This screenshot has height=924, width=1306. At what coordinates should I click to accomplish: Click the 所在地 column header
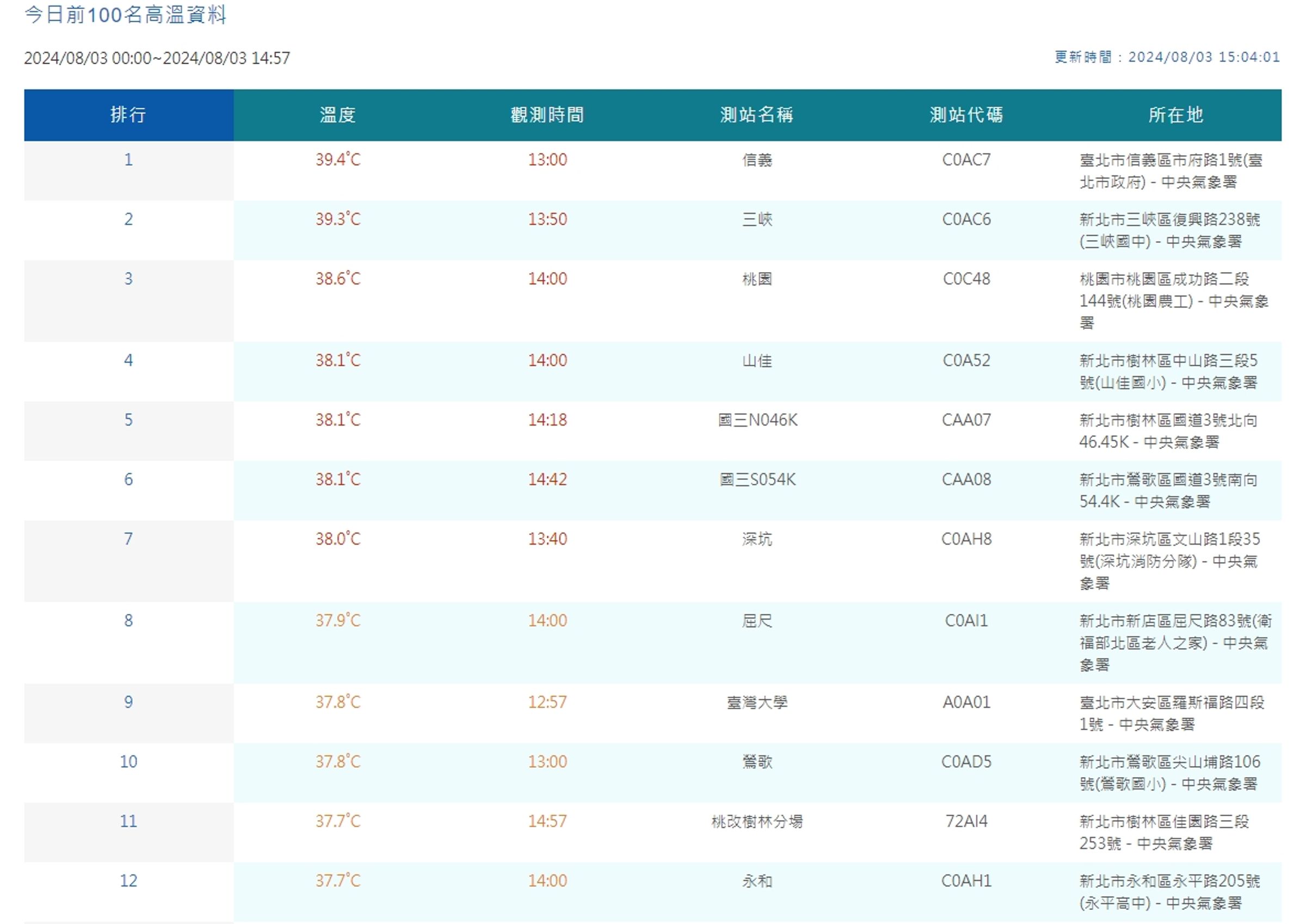(x=1176, y=115)
